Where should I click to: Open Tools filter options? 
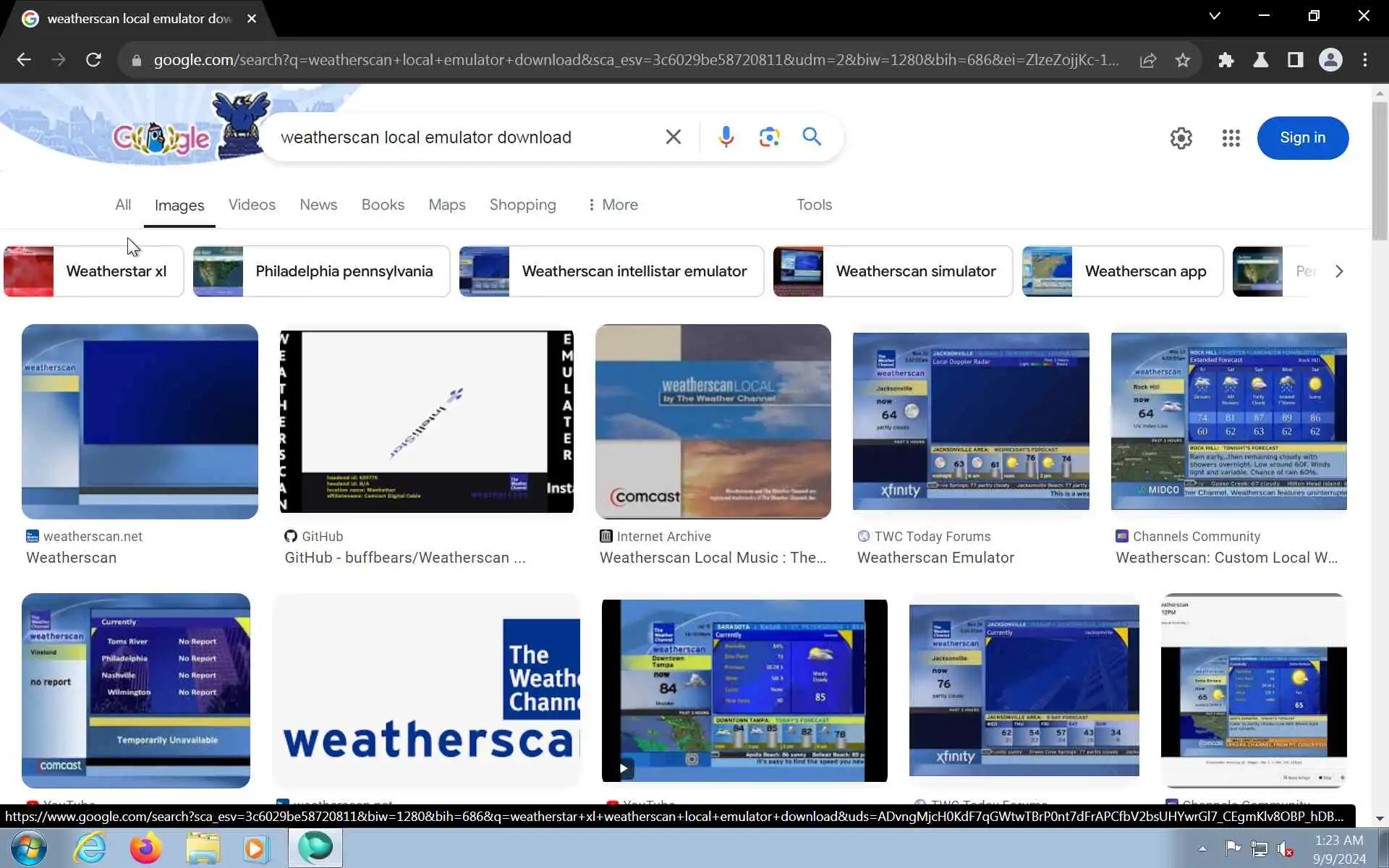tap(814, 205)
